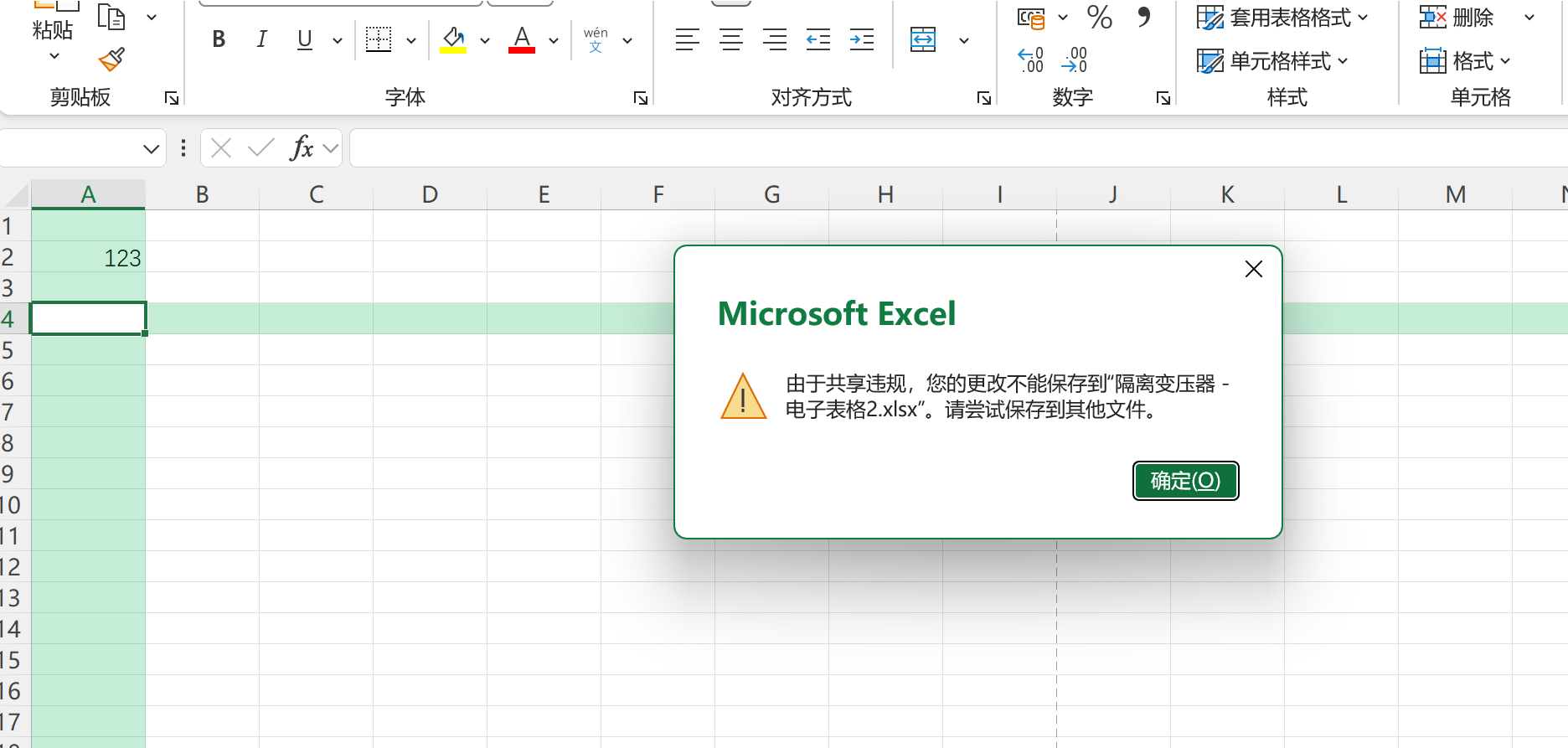Click the insert function fx icon

[x=302, y=148]
